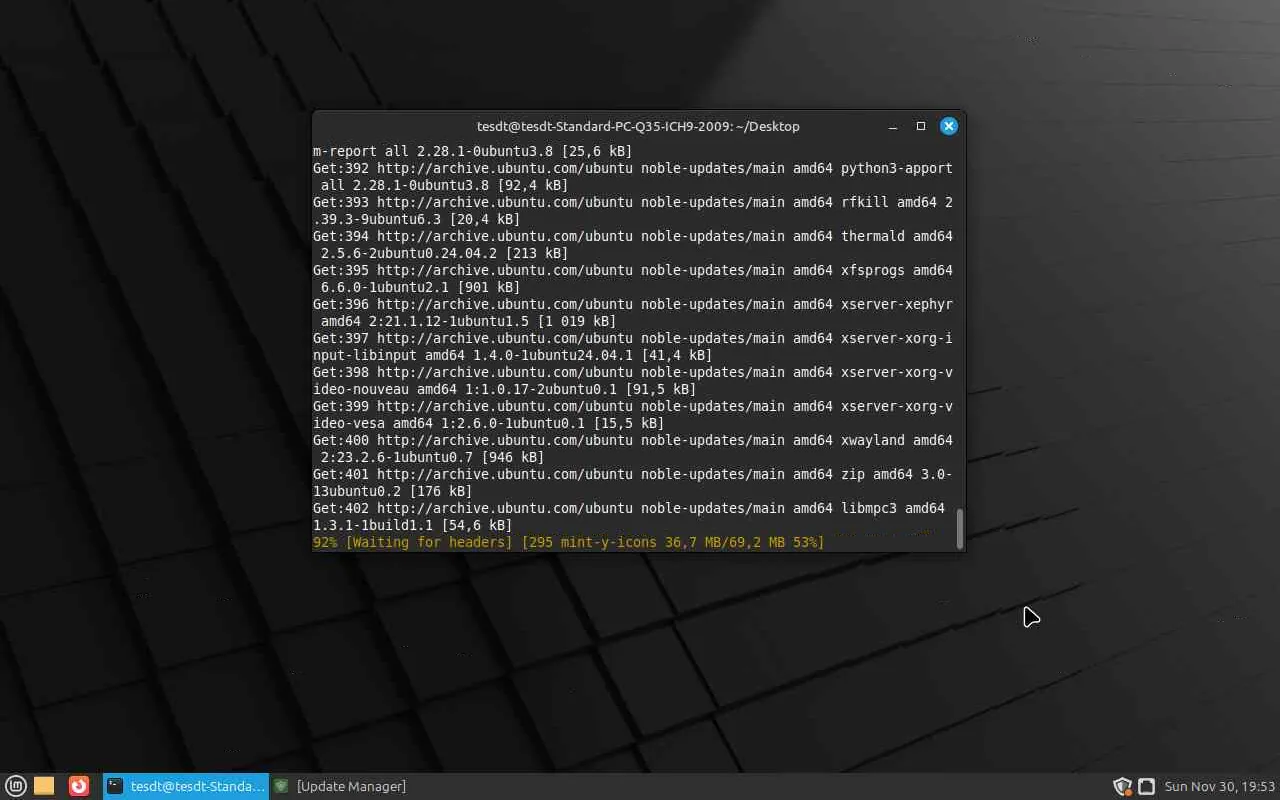Click the Get:392 python3-apport line

[x=633, y=168]
